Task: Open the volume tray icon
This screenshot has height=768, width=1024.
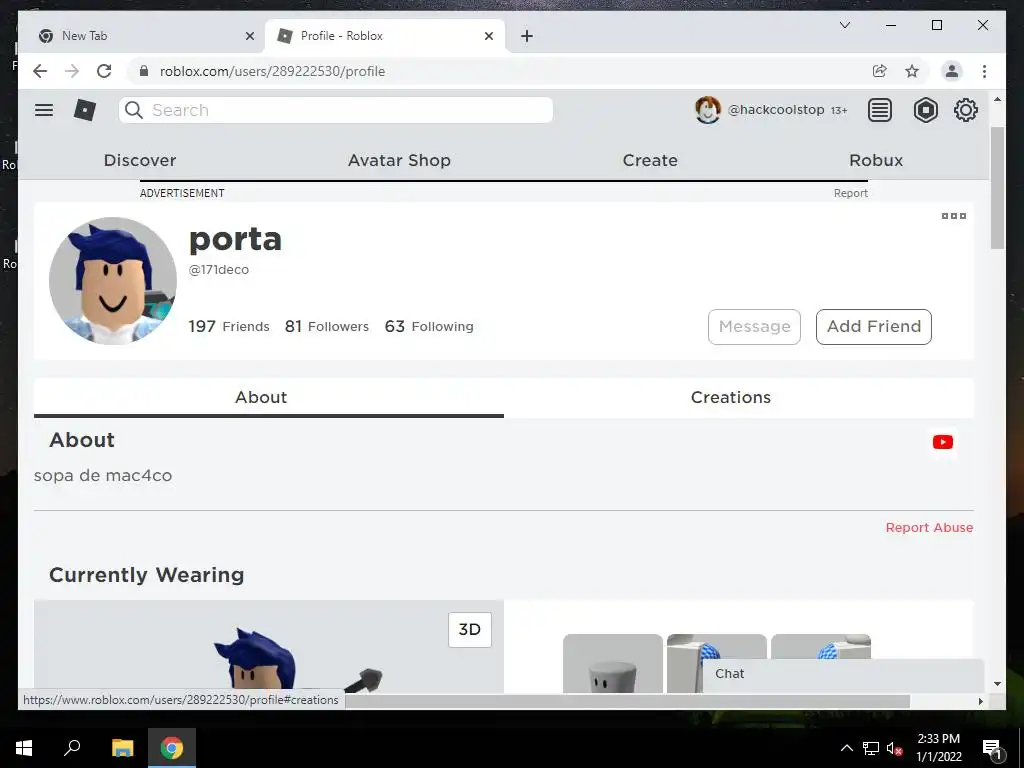Action: (x=894, y=748)
